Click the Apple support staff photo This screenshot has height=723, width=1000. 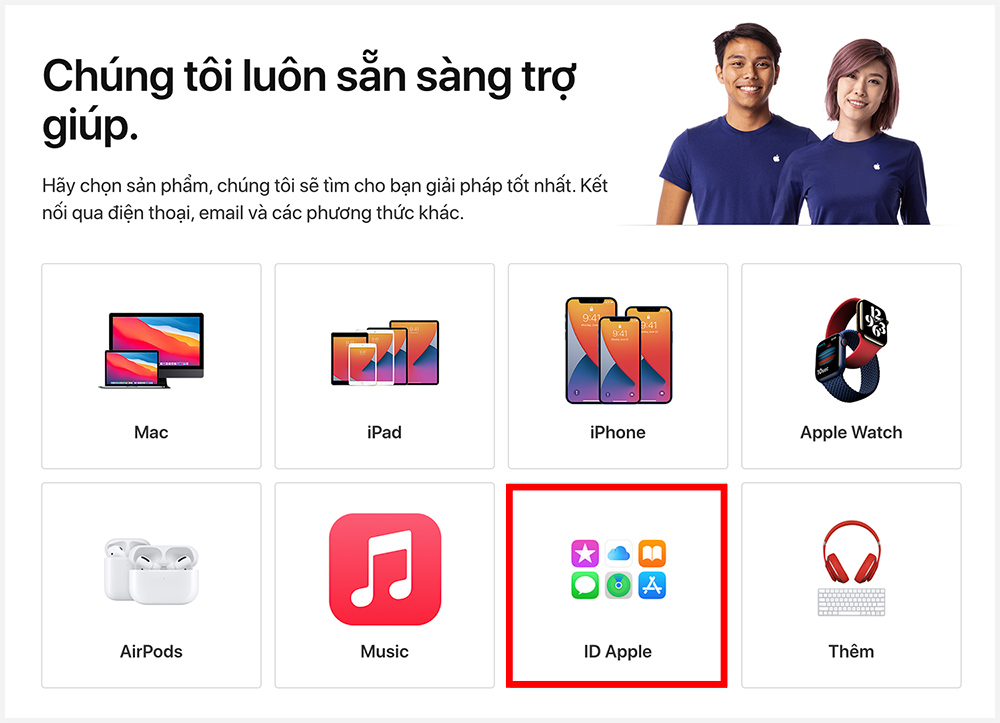click(x=793, y=124)
